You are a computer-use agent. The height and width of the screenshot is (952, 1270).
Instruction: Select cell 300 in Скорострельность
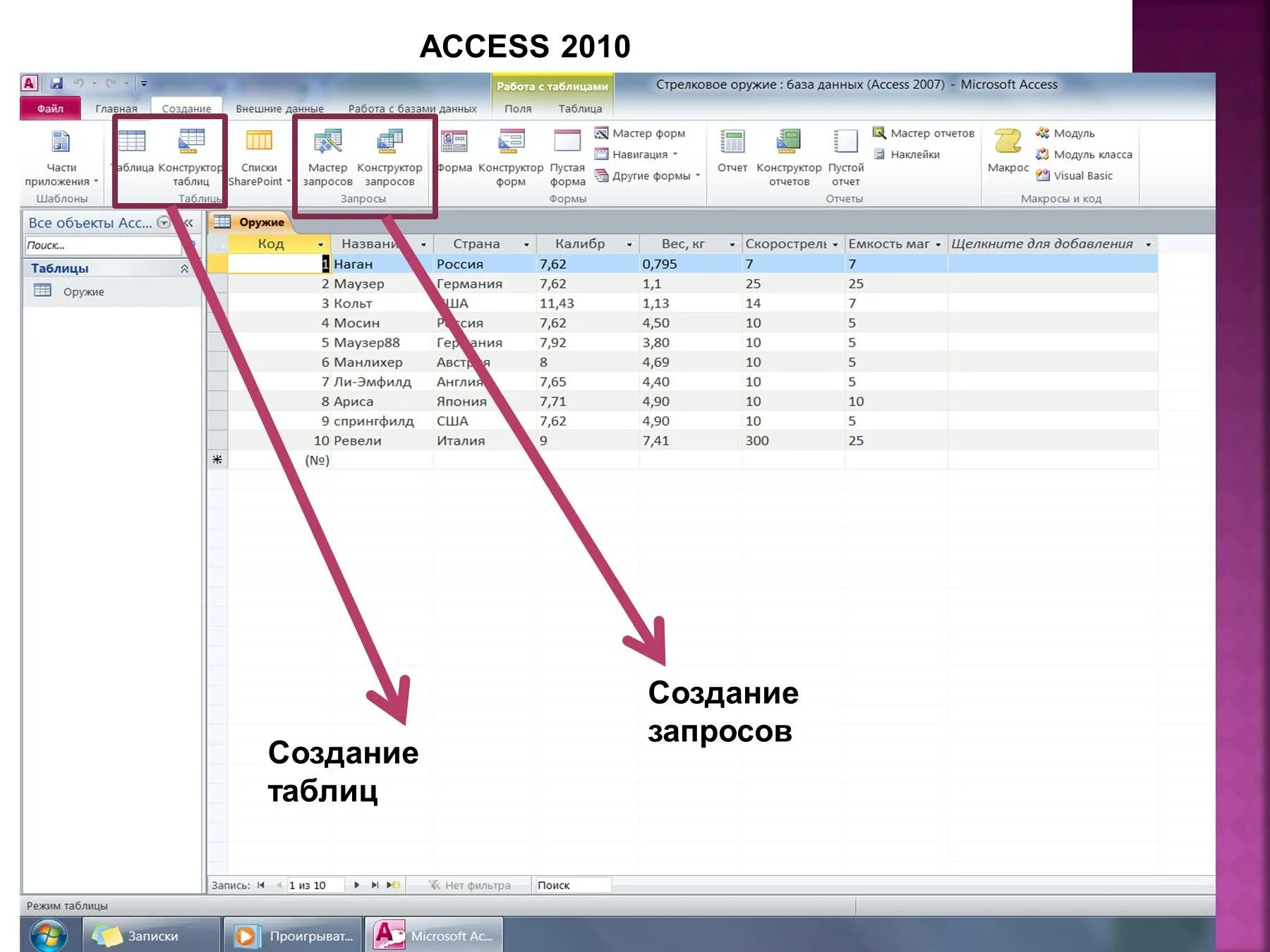coord(793,441)
